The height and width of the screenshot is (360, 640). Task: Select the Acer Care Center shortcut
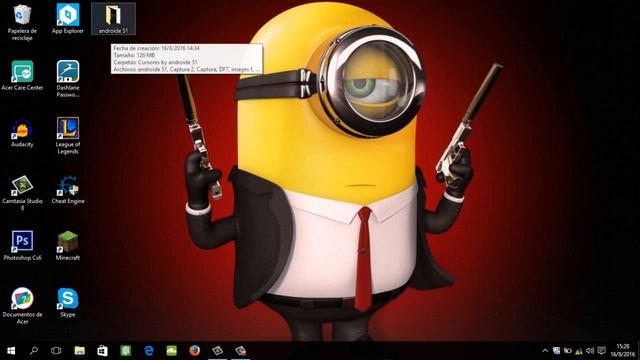point(22,75)
